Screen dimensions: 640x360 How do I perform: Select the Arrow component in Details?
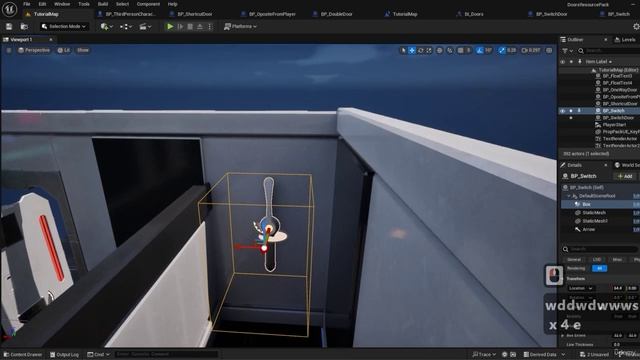pos(588,229)
